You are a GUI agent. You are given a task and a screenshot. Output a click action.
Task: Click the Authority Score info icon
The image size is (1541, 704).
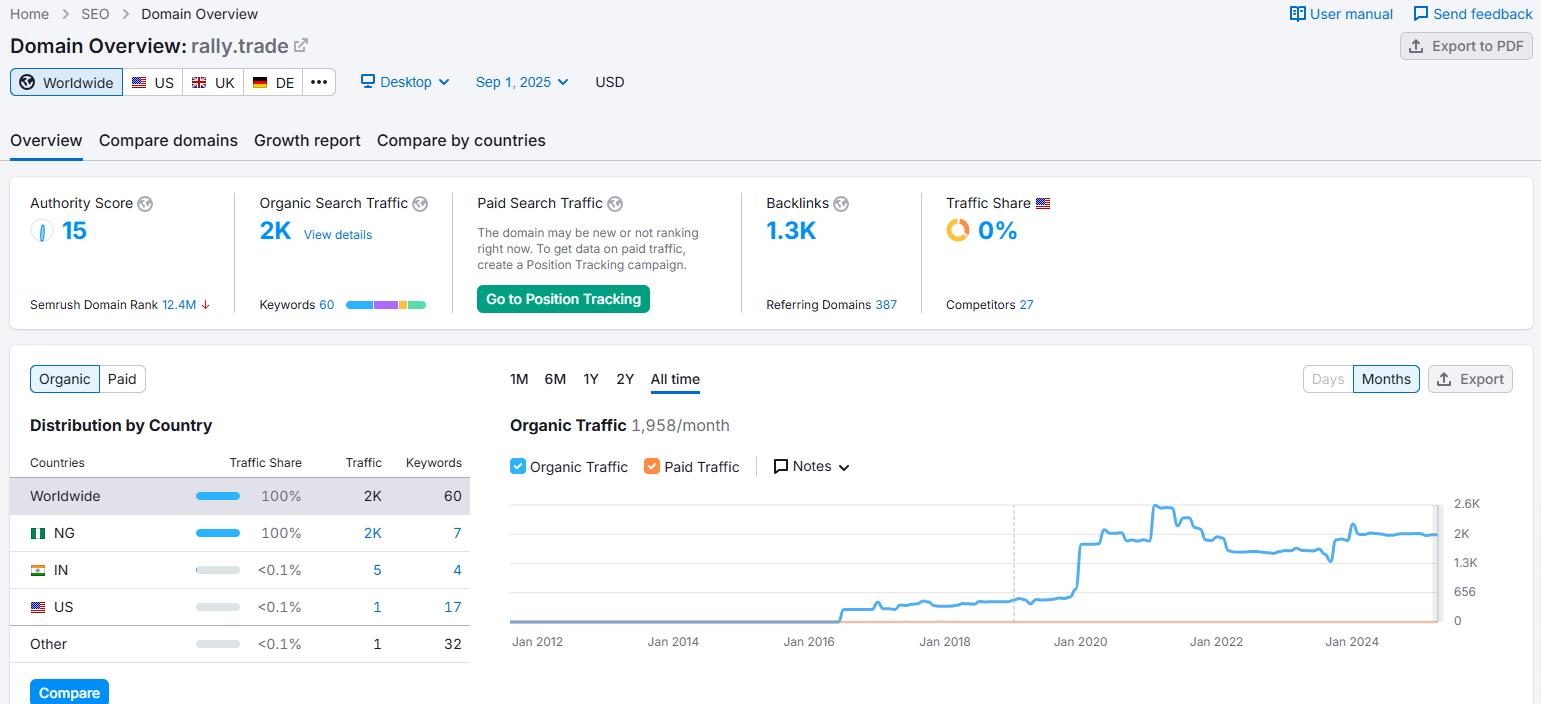145,204
